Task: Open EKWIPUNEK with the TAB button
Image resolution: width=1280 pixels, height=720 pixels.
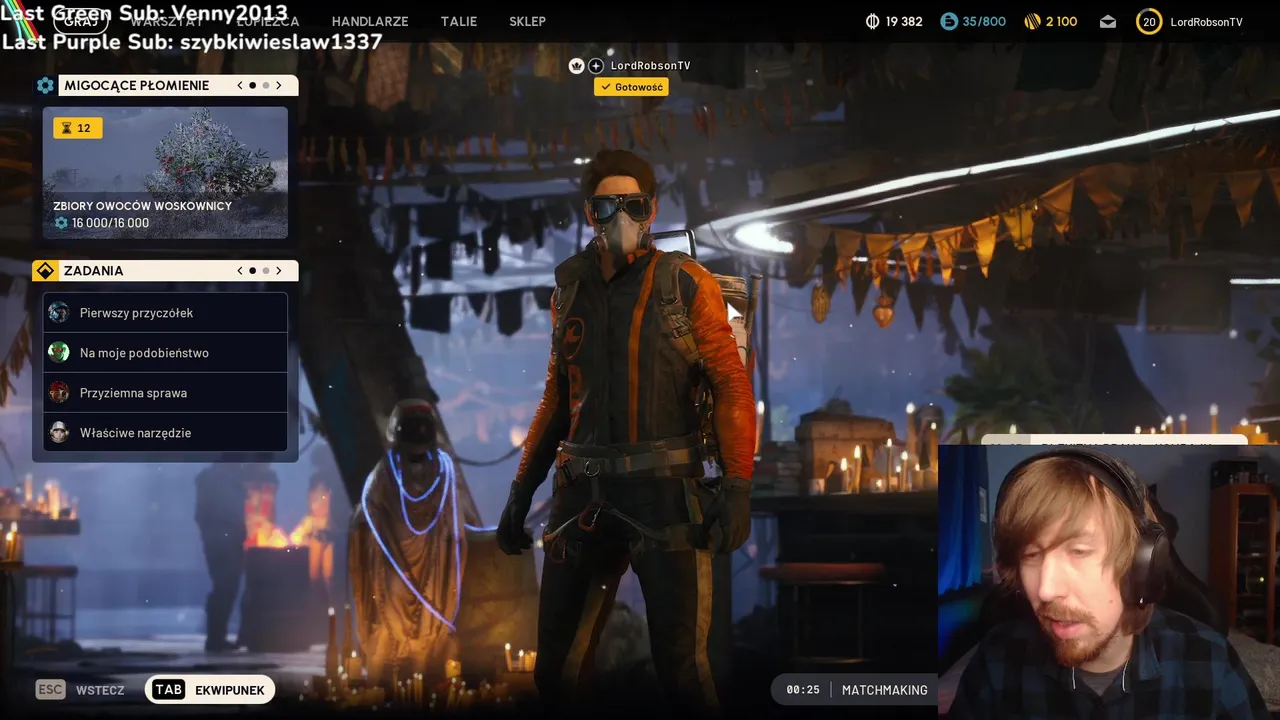Action: 209,690
